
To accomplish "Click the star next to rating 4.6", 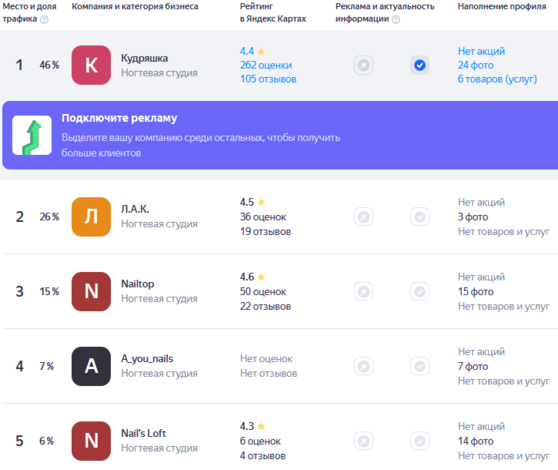I will 261,277.
